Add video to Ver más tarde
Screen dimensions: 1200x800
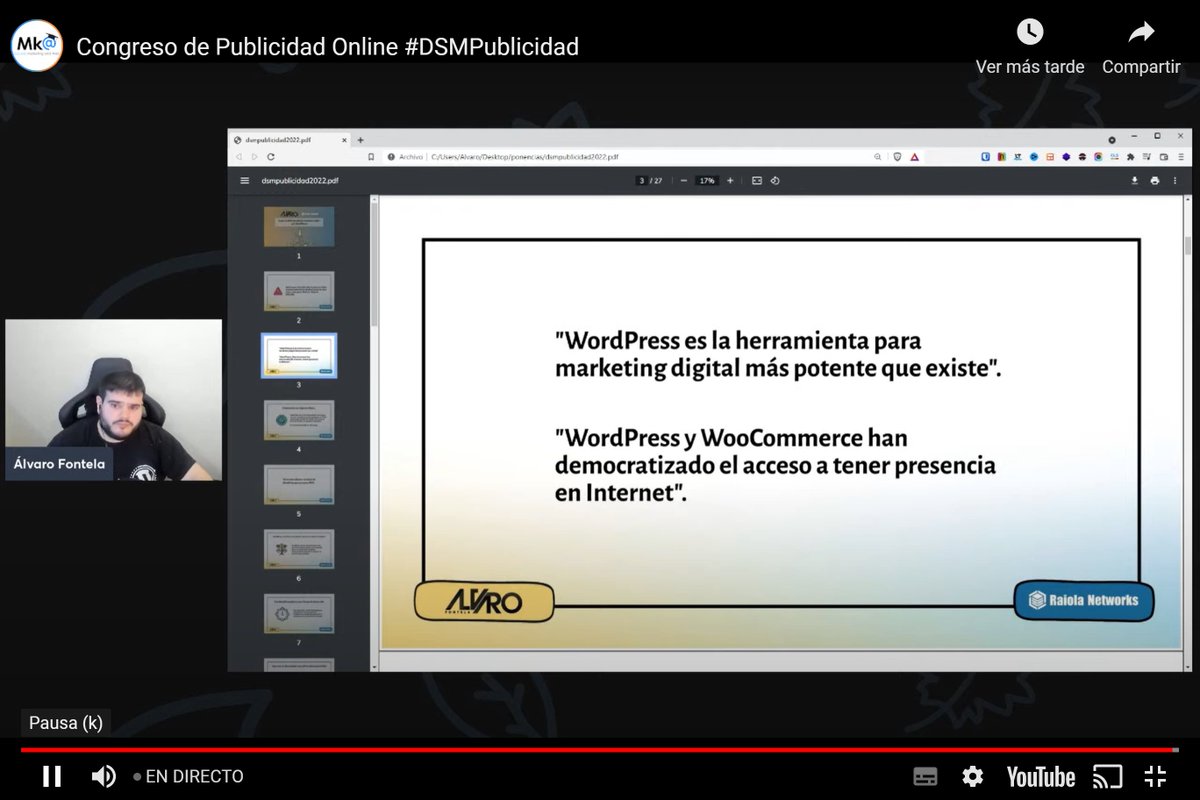pyautogui.click(x=1030, y=46)
